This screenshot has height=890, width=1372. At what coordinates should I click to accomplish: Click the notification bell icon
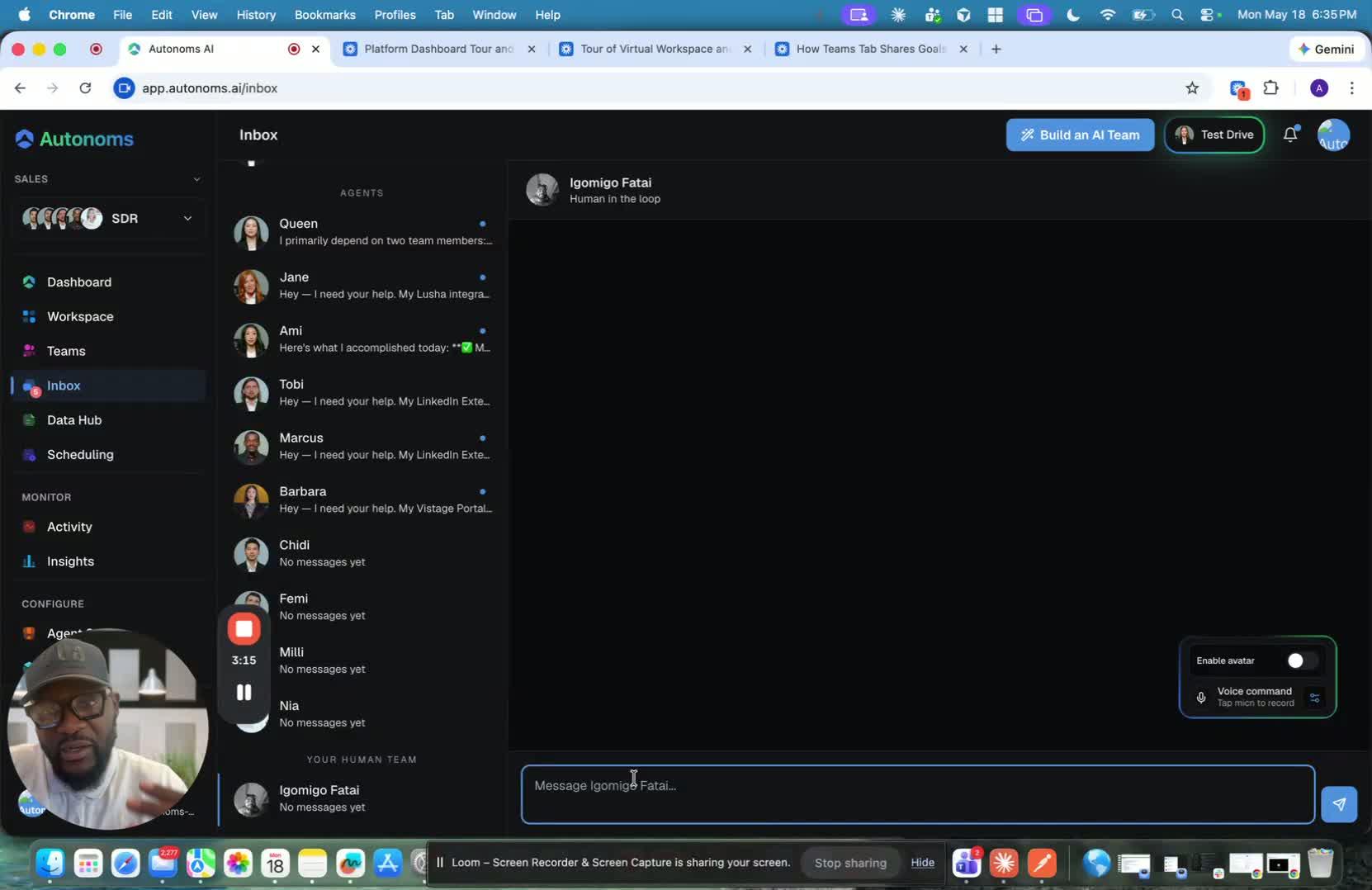pos(1290,135)
